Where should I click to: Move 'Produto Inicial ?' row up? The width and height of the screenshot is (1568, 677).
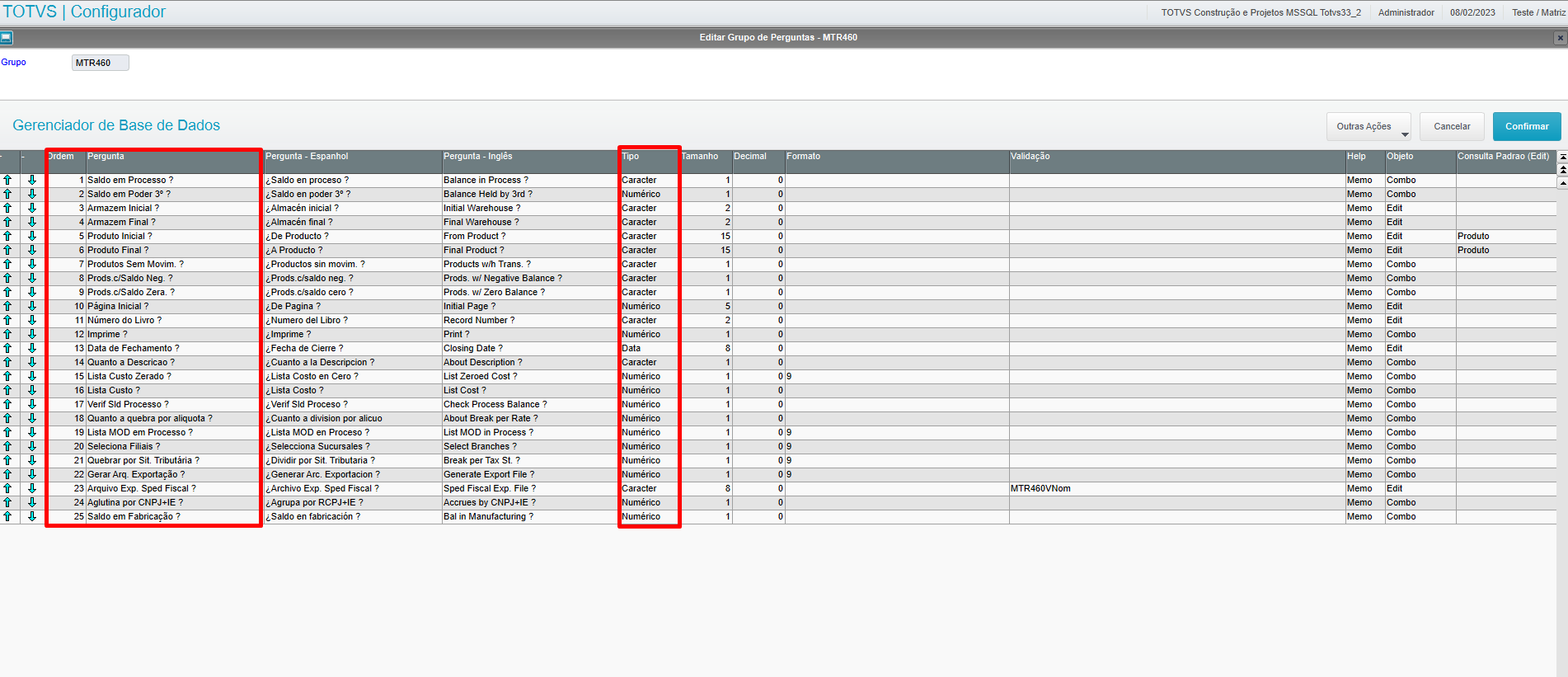(7, 236)
